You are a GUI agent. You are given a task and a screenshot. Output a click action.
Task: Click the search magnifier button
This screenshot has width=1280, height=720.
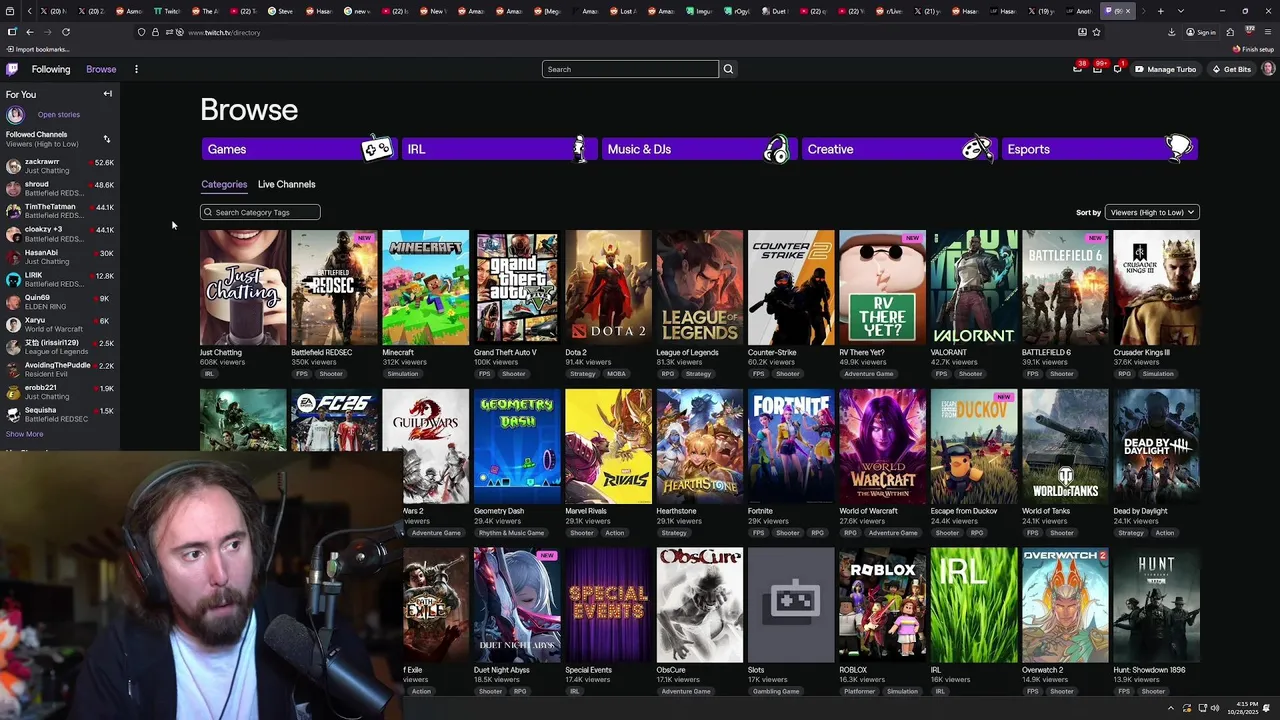pyautogui.click(x=728, y=69)
